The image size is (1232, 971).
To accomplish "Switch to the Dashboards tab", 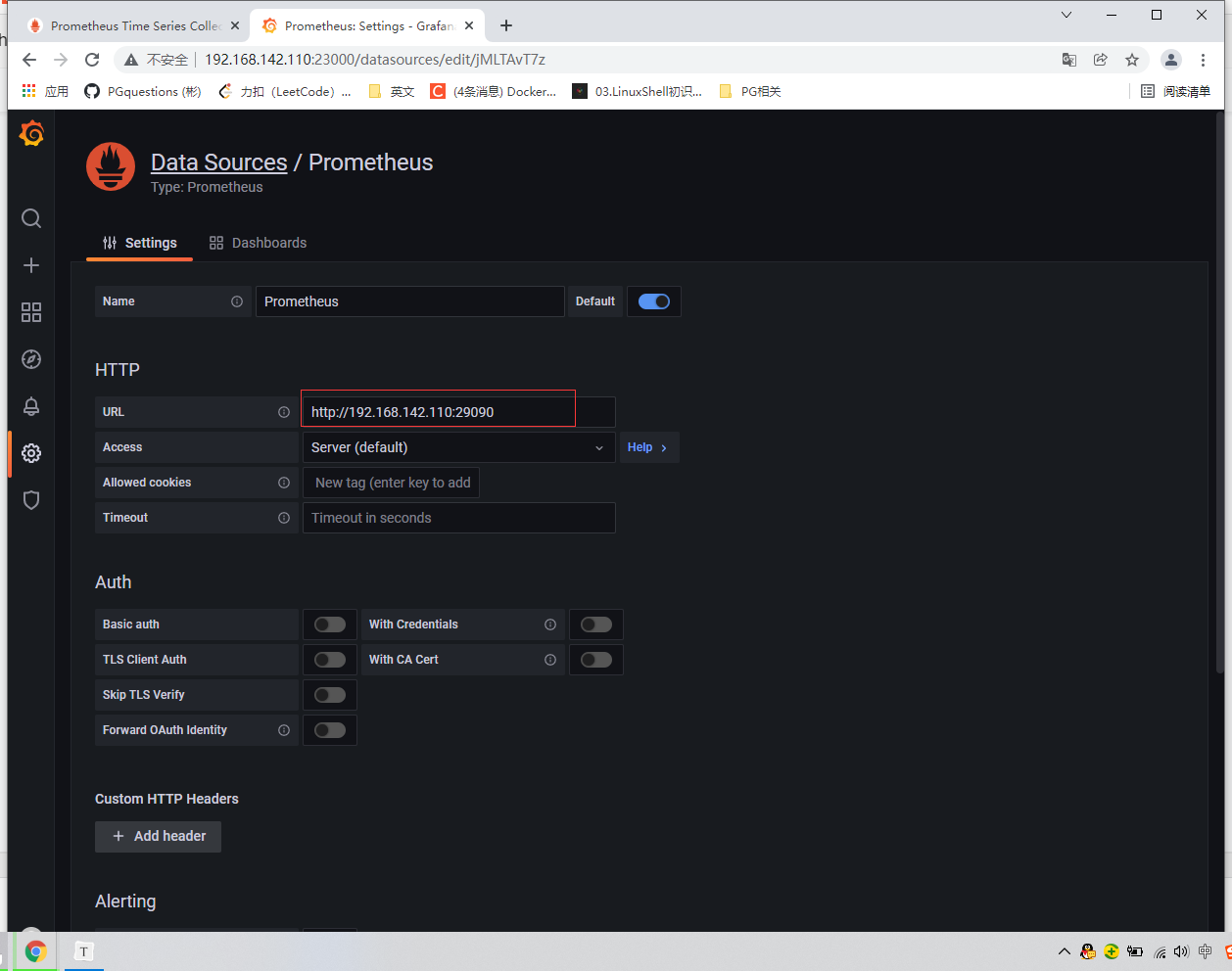I will coord(259,243).
